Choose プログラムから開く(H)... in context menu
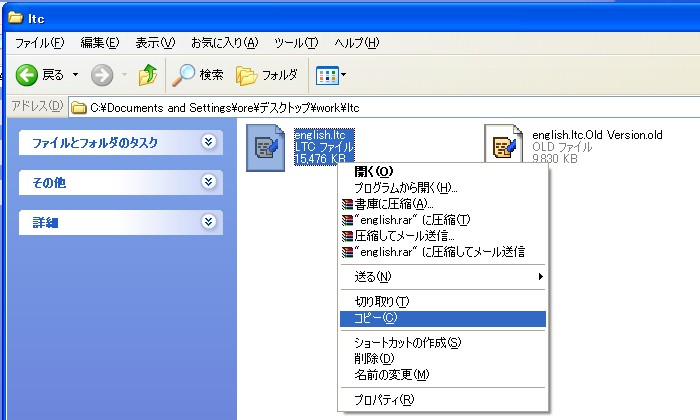This screenshot has width=700, height=420. pos(443,188)
